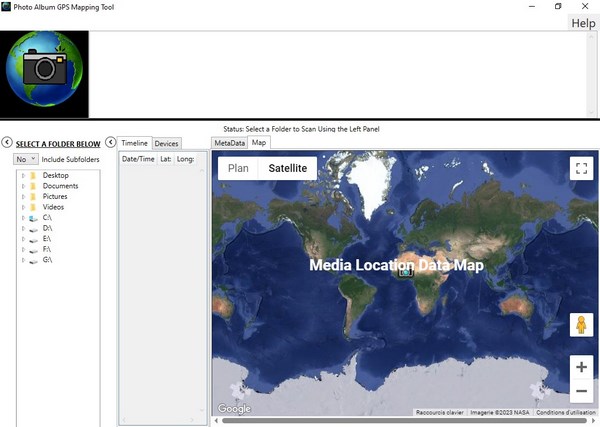600x427 pixels.
Task: Click the Include Subfolders label
Action: click(x=70, y=159)
